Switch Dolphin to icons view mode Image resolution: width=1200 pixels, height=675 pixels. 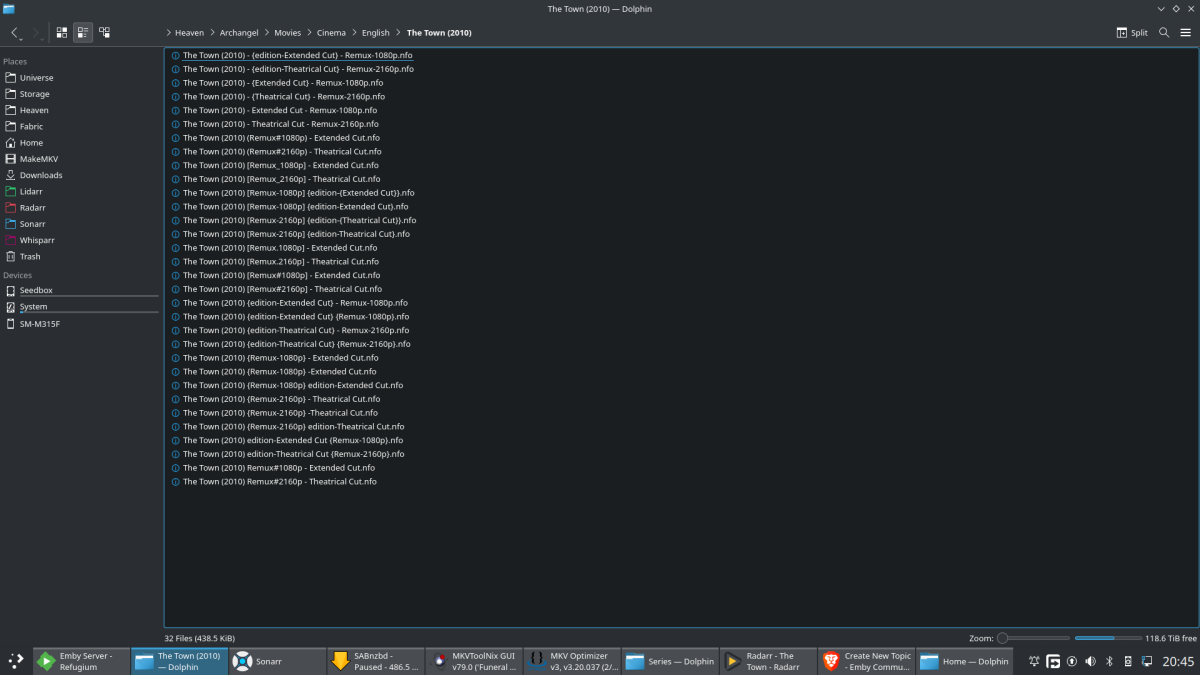click(62, 32)
